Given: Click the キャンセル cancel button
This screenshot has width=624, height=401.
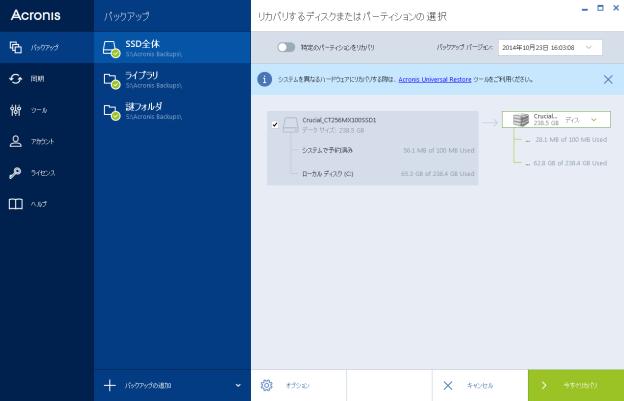Looking at the screenshot, I should pos(480,385).
